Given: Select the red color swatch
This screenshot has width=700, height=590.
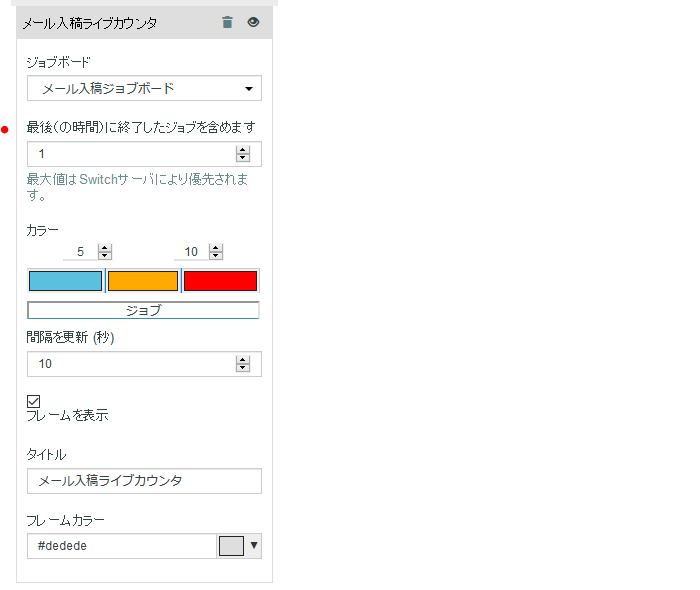Looking at the screenshot, I should coord(220,281).
